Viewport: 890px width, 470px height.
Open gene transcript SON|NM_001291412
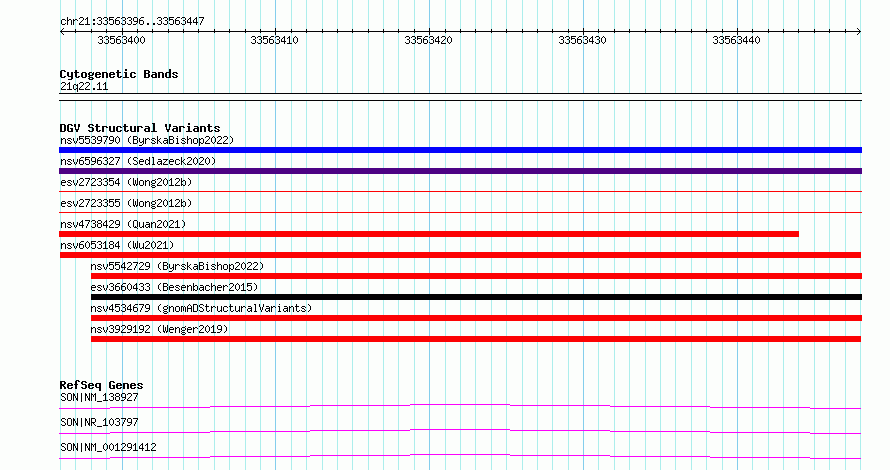[x=108, y=447]
